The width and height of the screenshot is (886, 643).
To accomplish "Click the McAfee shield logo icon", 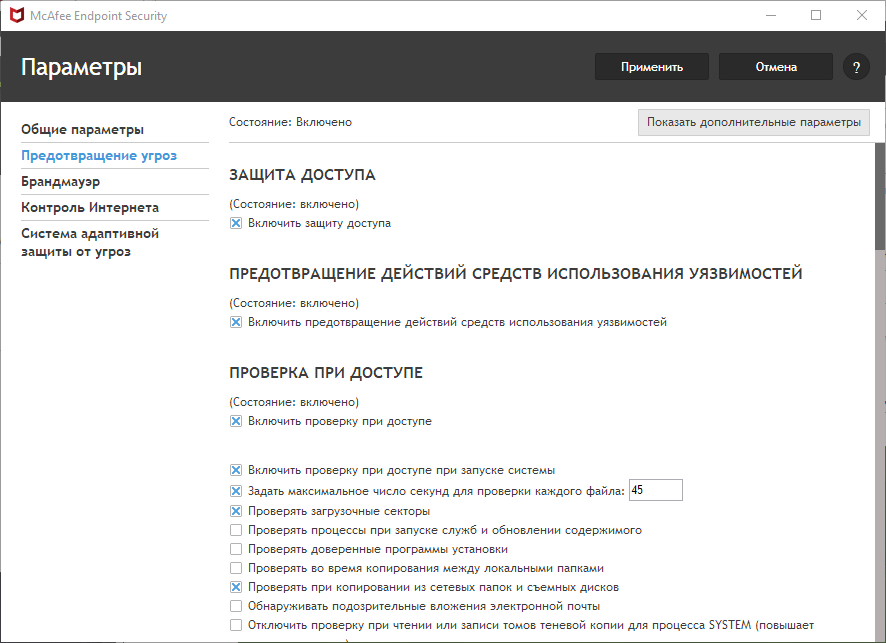I will [x=17, y=15].
